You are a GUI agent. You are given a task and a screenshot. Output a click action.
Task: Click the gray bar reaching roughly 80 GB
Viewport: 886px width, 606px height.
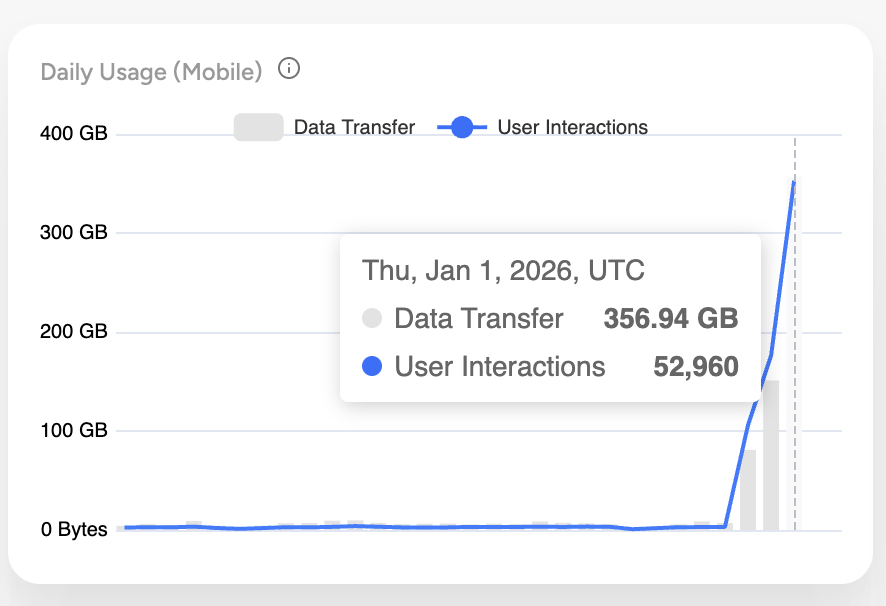point(748,490)
